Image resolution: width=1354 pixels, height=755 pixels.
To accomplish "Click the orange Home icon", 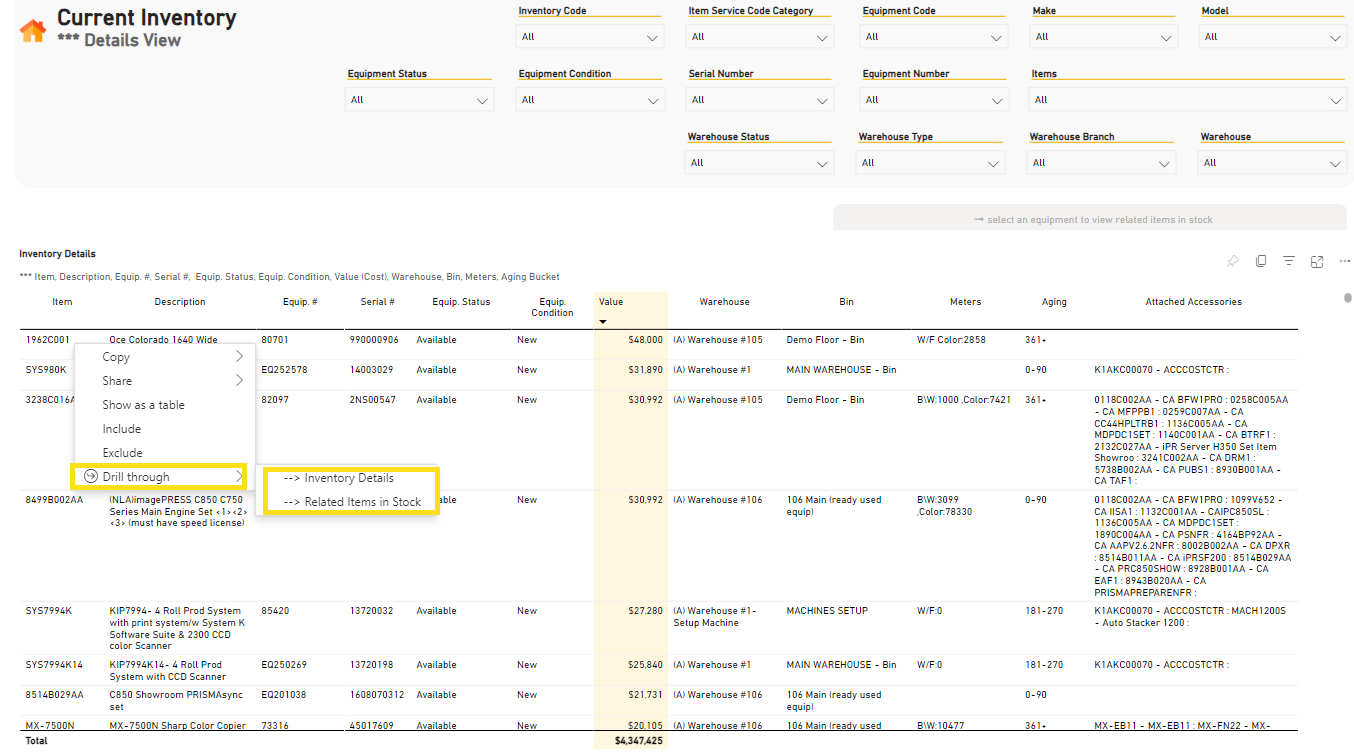I will tap(33, 30).
